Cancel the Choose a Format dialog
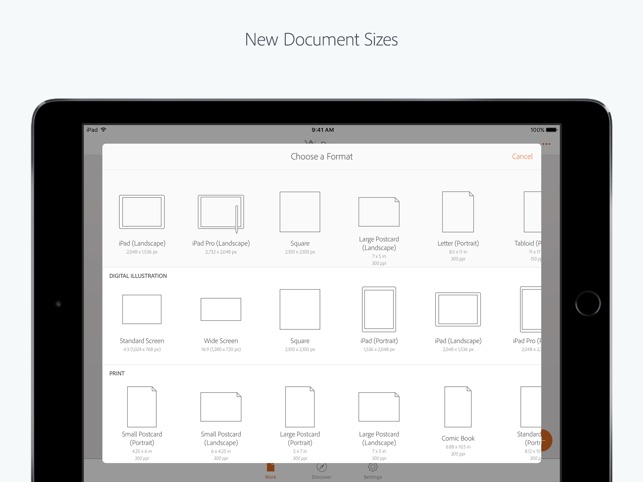Image resolution: width=643 pixels, height=482 pixels. (522, 156)
